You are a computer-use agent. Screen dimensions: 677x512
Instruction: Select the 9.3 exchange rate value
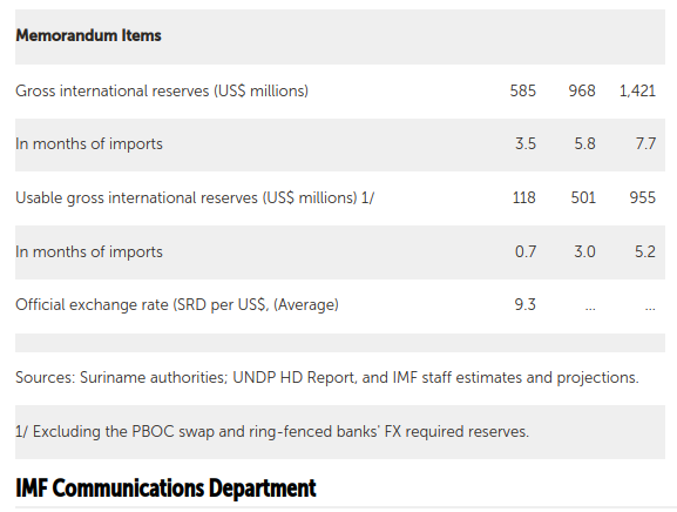tap(525, 305)
